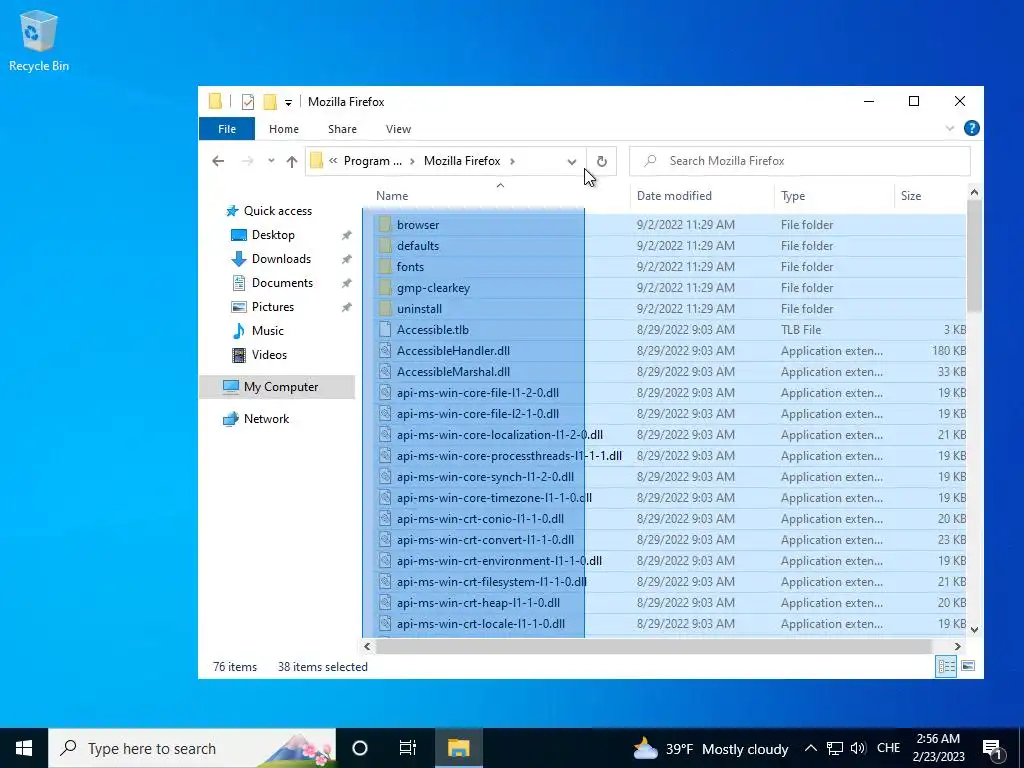Click the Search Mozilla Firefox box
The height and width of the screenshot is (768, 1024).
click(x=799, y=161)
